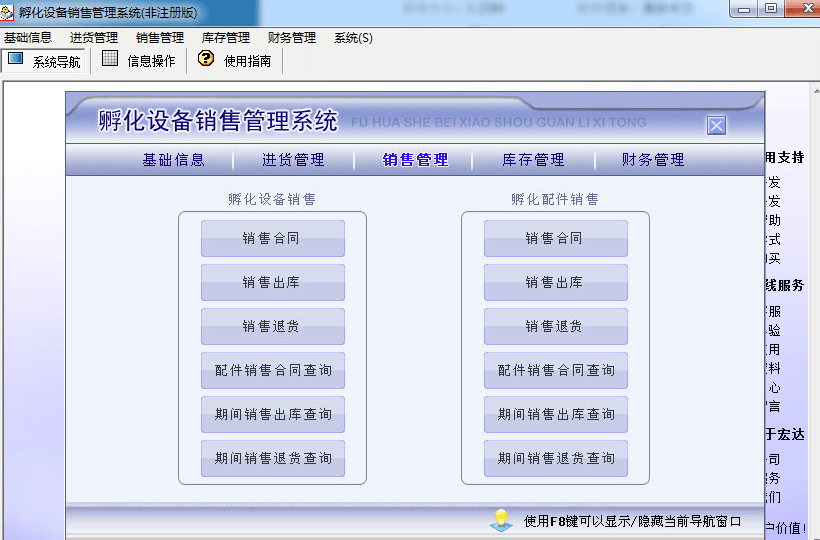Open the 进货管理 menu in menu bar

(x=94, y=38)
